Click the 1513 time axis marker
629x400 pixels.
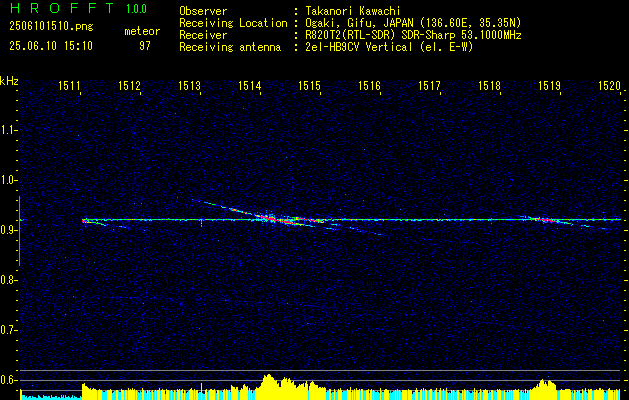[189, 85]
